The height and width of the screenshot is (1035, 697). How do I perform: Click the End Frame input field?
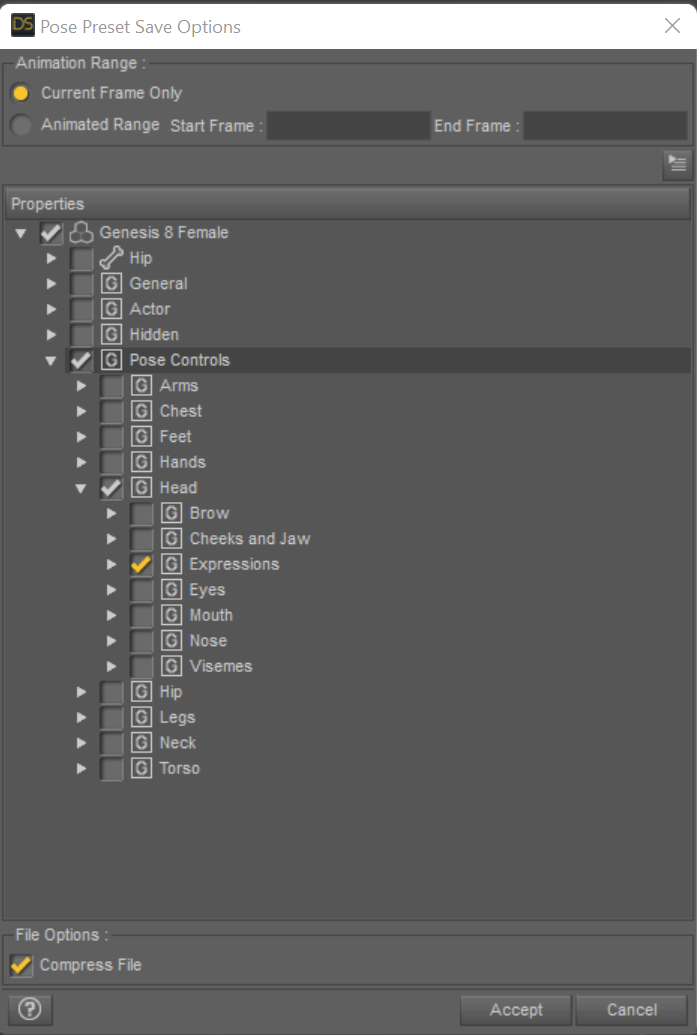605,125
